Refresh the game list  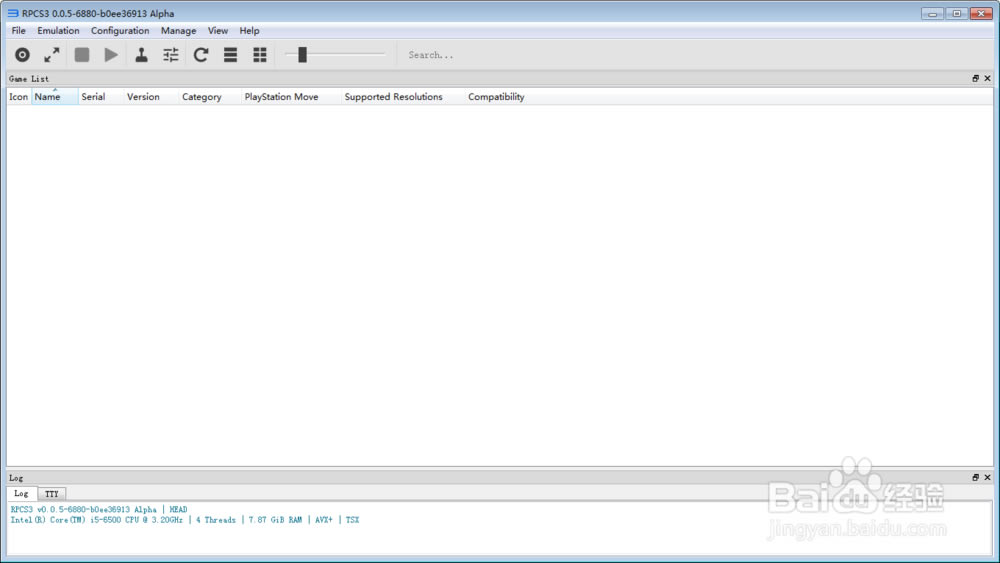click(201, 55)
